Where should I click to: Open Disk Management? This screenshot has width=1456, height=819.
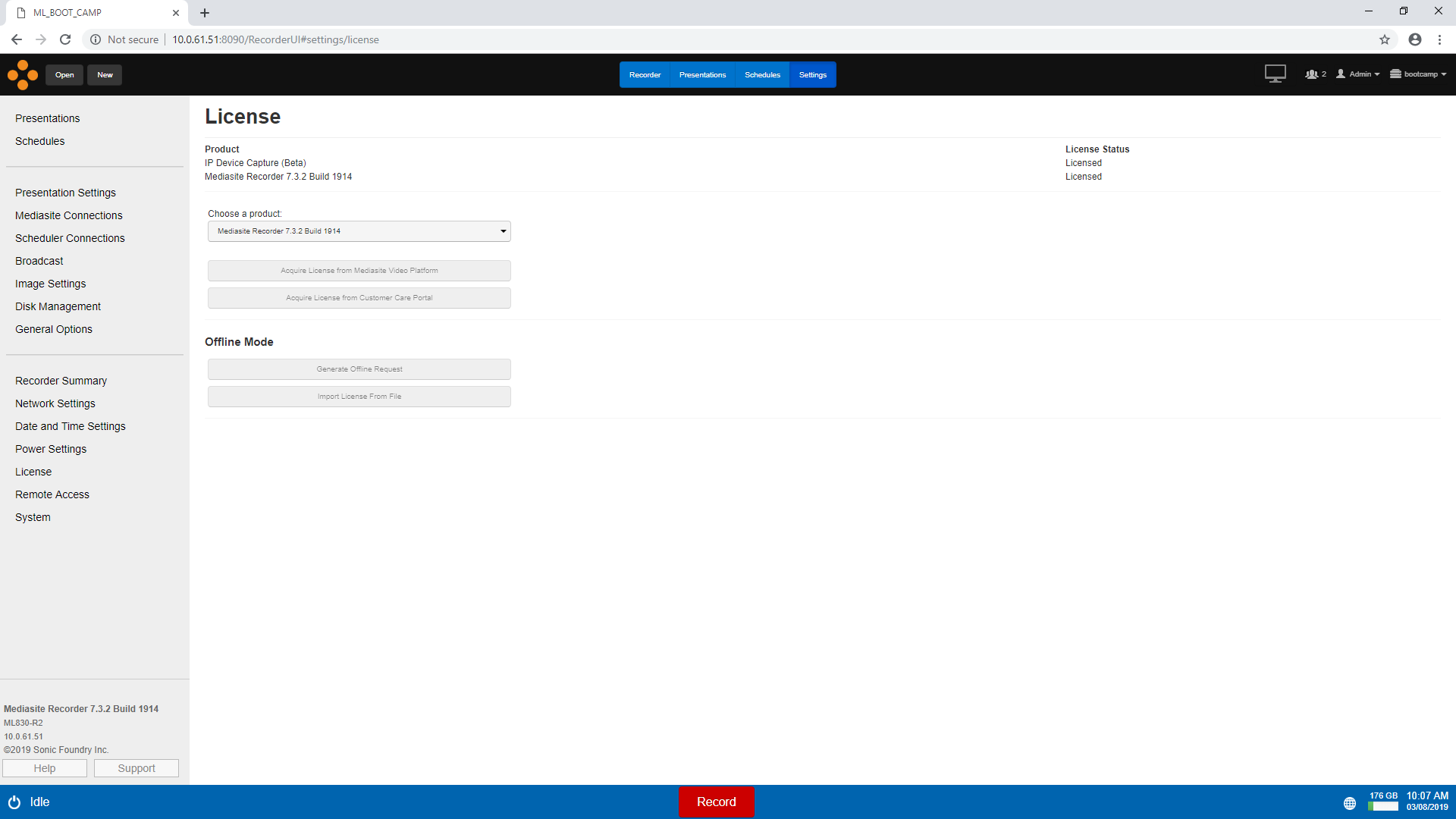click(58, 306)
